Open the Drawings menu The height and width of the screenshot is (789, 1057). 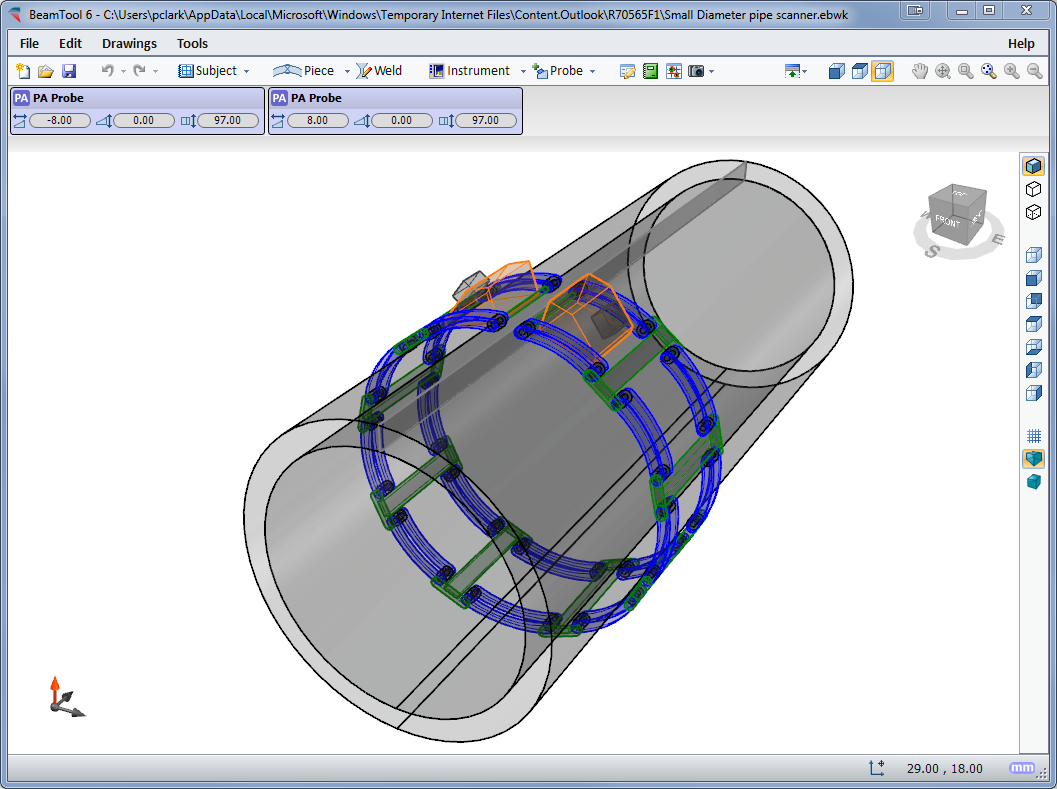[x=129, y=43]
